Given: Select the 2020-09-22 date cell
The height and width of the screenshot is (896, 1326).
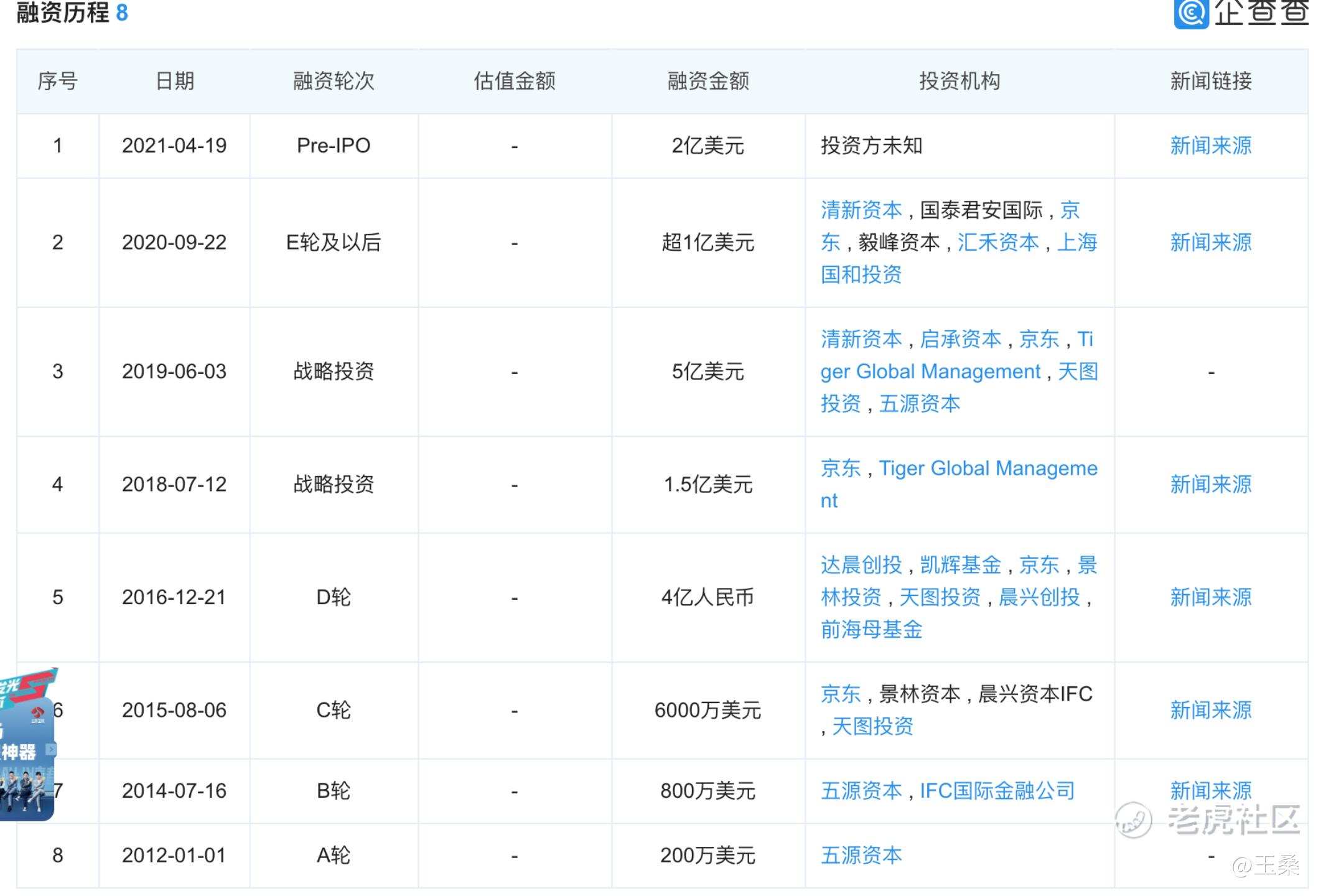Looking at the screenshot, I should click(174, 242).
